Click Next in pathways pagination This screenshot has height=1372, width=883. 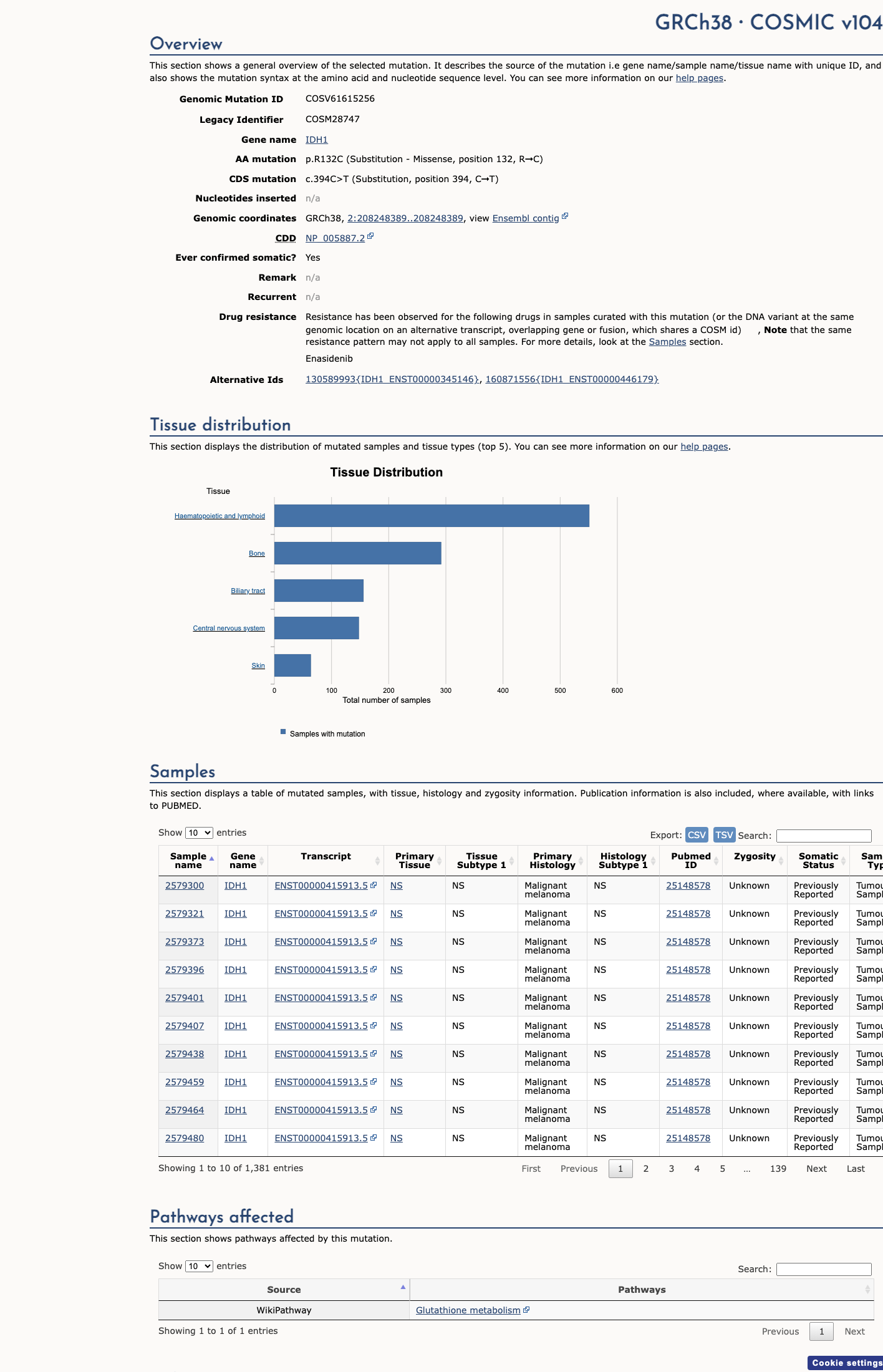click(x=854, y=1331)
